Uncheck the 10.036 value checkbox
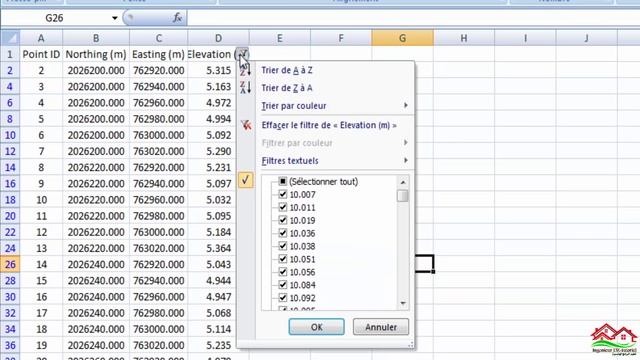640x360 pixels. click(282, 233)
